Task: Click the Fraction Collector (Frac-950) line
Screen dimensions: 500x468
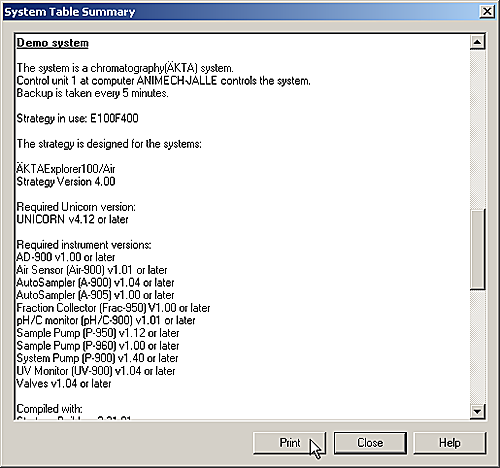Action: (113, 308)
